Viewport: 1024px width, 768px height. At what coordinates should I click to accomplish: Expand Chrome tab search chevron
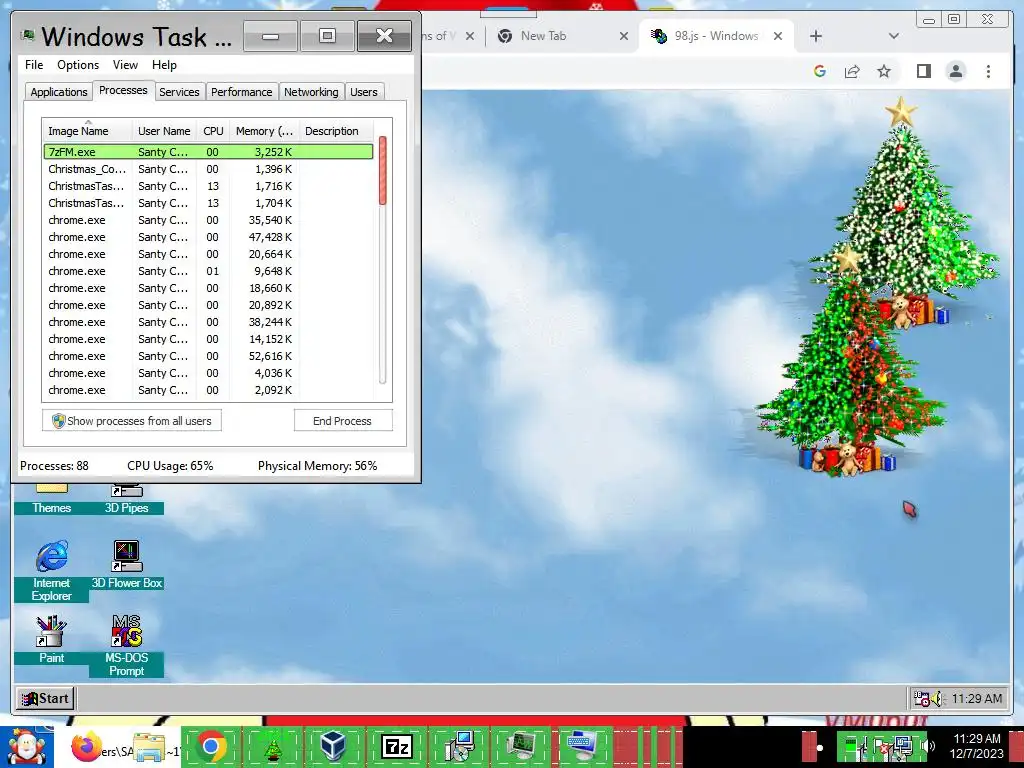tap(893, 36)
